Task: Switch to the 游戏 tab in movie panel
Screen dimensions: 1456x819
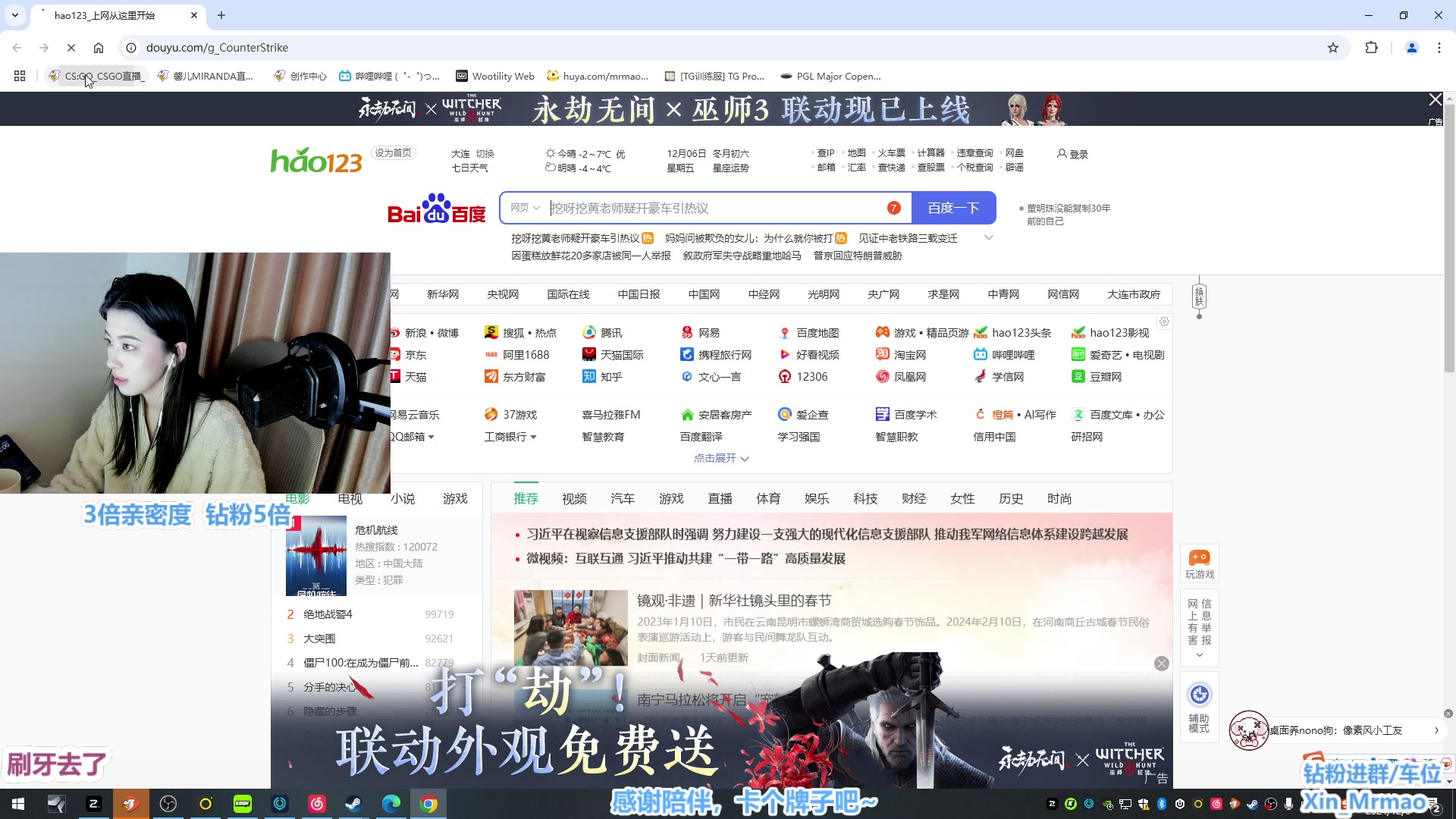Action: [455, 498]
